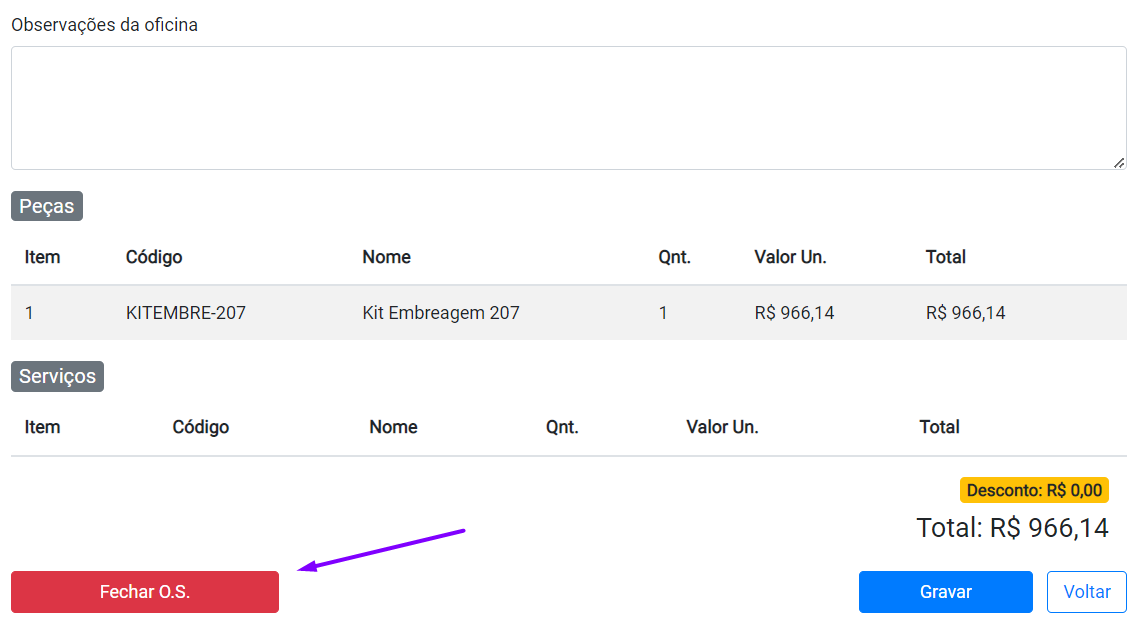Click the Código header in Peças table
Viewport: 1136px width, 625px height.
154,257
